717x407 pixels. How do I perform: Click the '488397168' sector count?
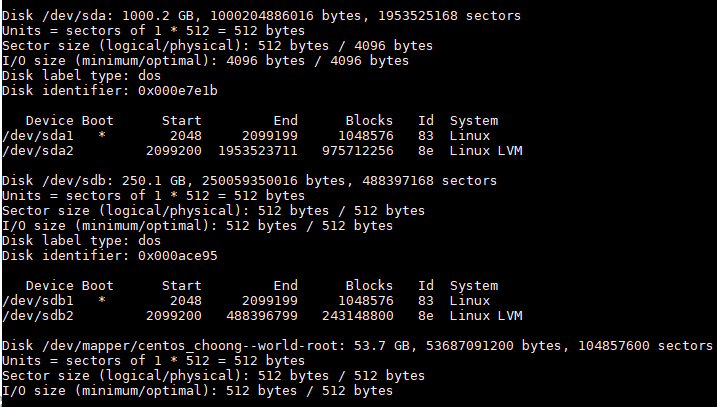click(398, 181)
